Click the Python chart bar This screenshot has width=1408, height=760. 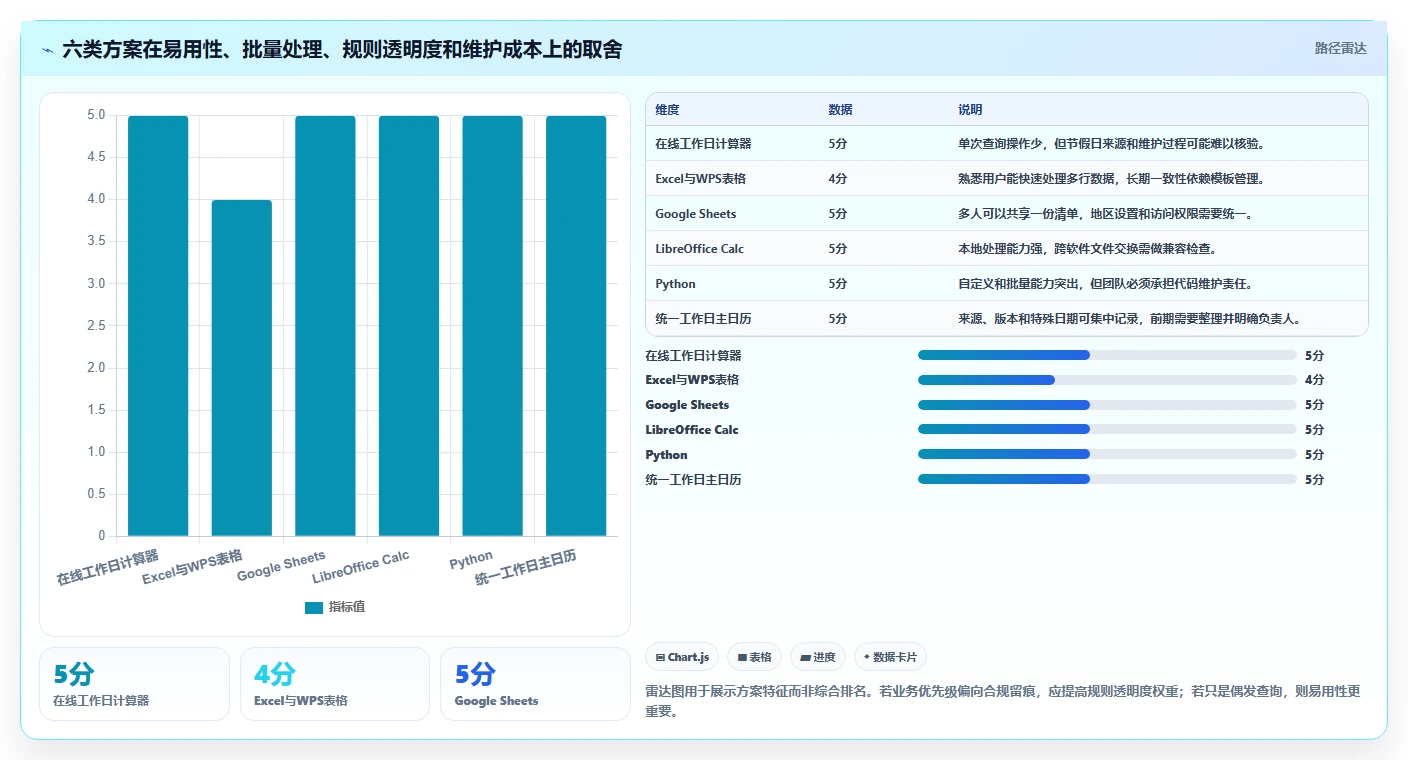pyautogui.click(x=492, y=326)
